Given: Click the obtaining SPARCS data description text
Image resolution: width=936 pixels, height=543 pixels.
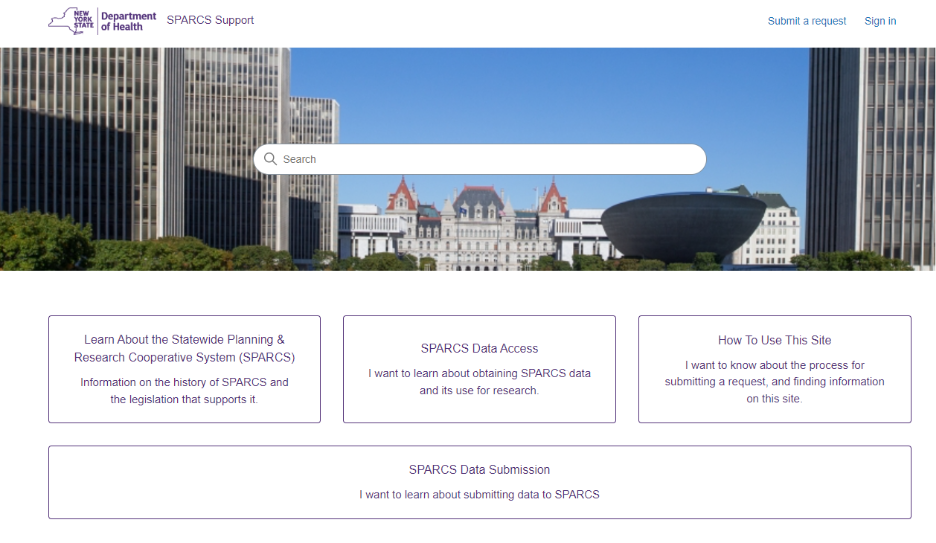Looking at the screenshot, I should coord(479,382).
